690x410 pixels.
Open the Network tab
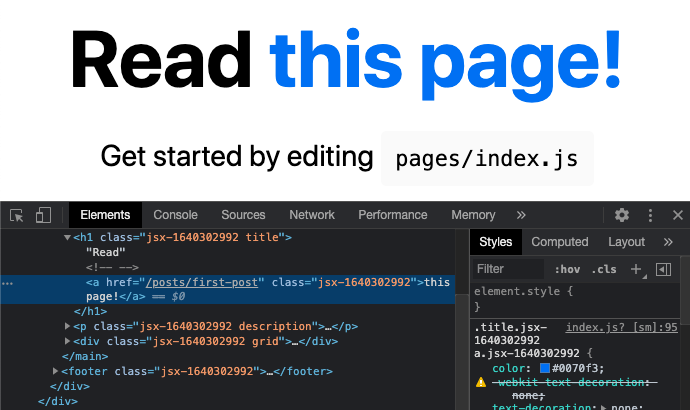click(312, 215)
